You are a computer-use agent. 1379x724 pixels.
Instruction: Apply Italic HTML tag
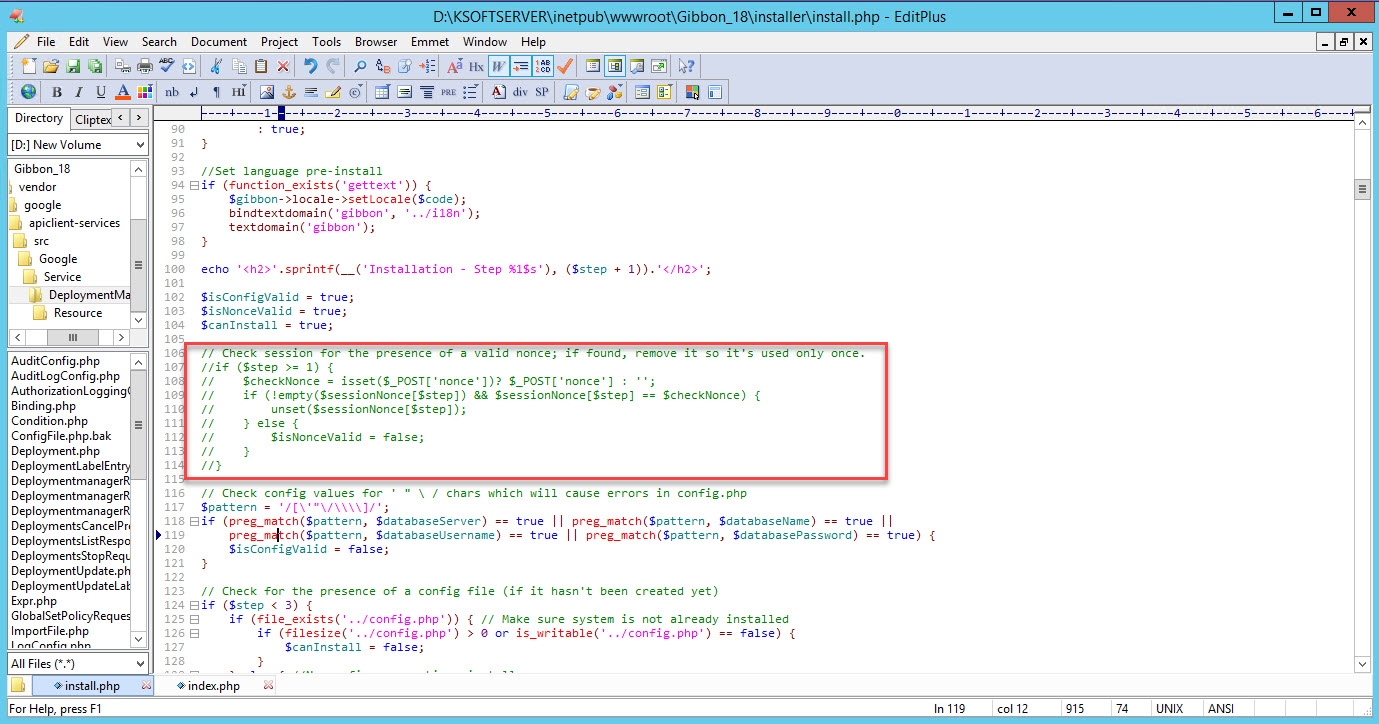pyautogui.click(x=79, y=92)
